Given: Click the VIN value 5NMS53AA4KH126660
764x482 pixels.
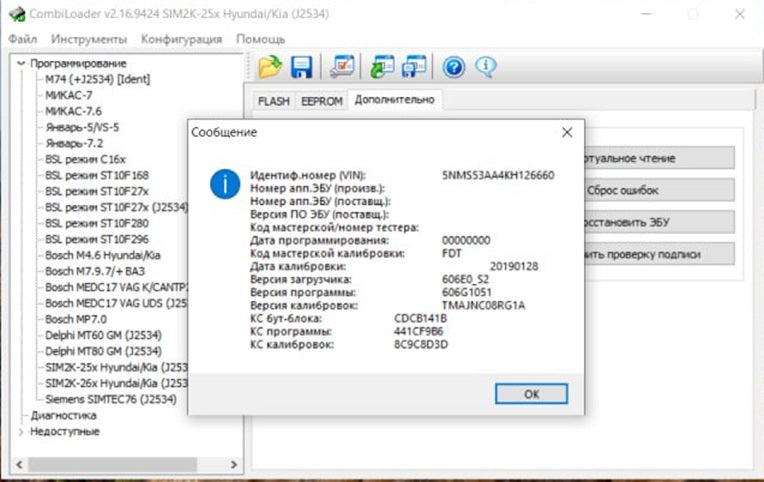Looking at the screenshot, I should pyautogui.click(x=498, y=175).
